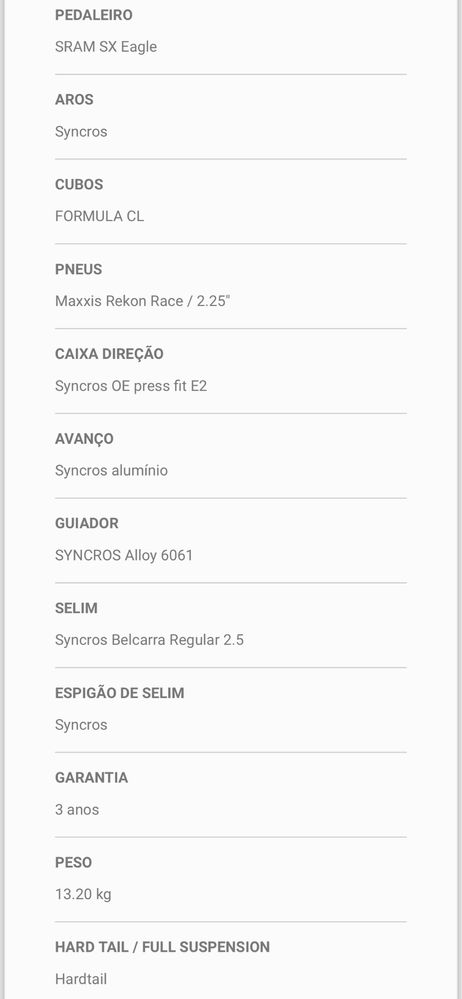462x999 pixels.
Task: Select HARD TAIL / FULL SUSPENSION heading
Action: coord(162,947)
